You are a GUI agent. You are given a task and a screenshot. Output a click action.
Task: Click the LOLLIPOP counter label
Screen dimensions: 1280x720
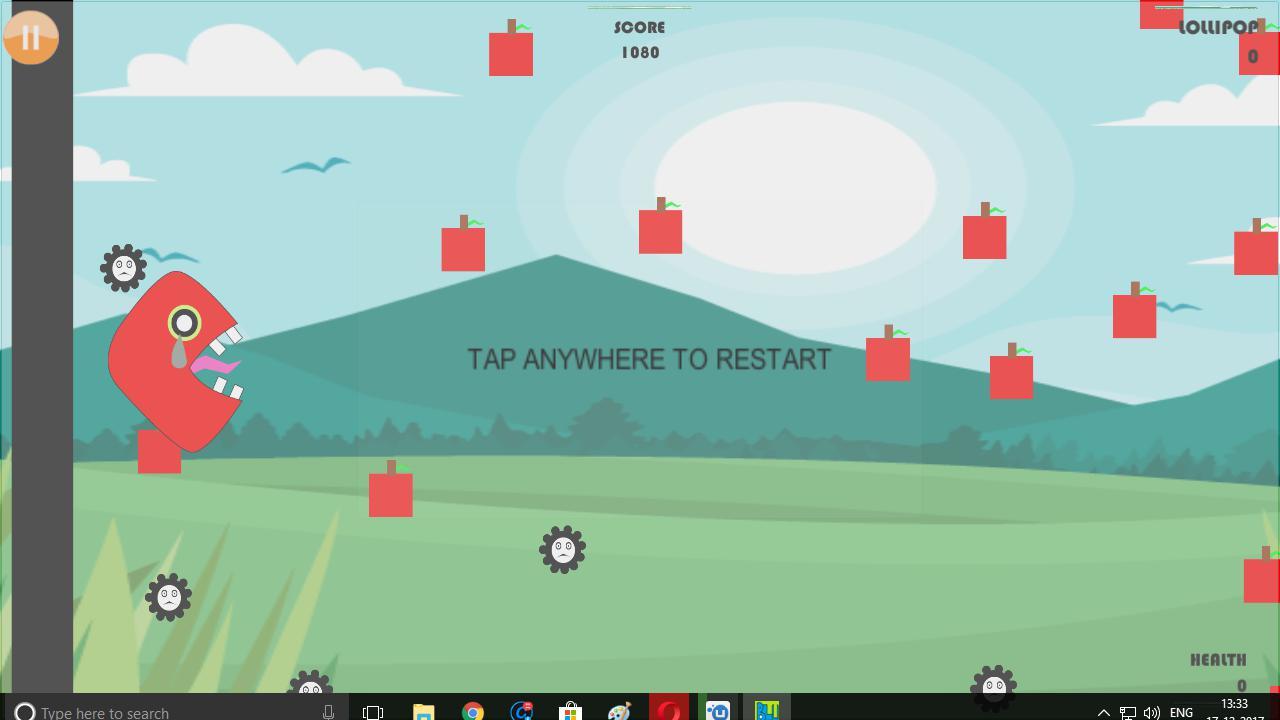(x=1217, y=28)
